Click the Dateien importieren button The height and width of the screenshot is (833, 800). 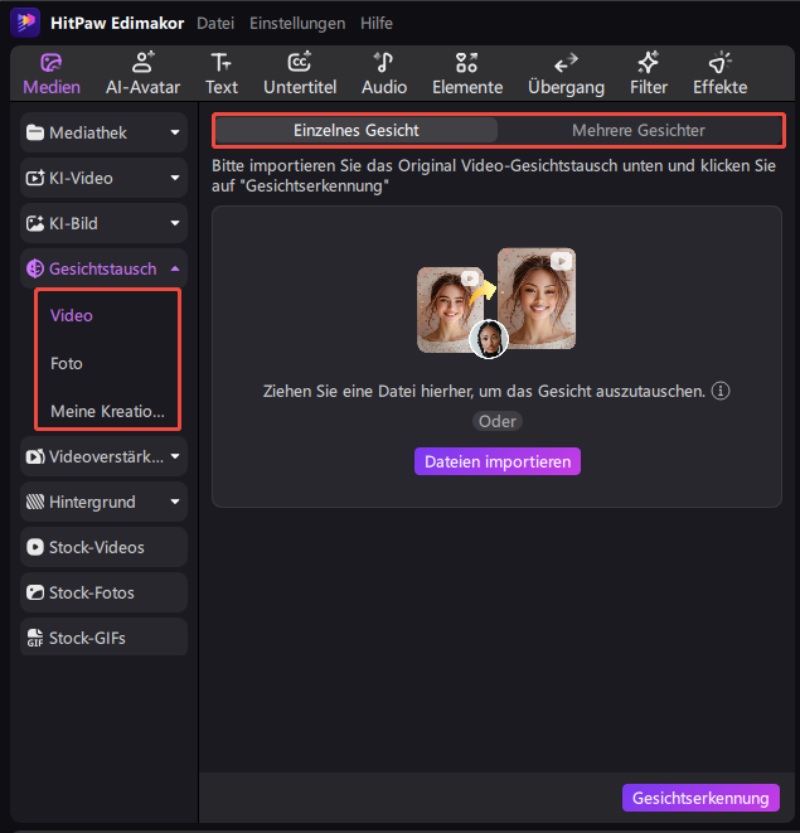pos(497,461)
